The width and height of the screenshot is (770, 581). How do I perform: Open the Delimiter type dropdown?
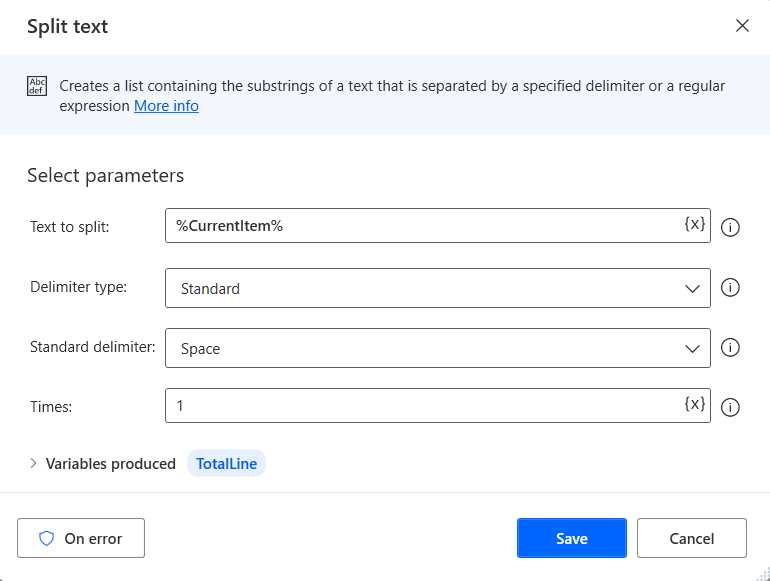(x=437, y=288)
